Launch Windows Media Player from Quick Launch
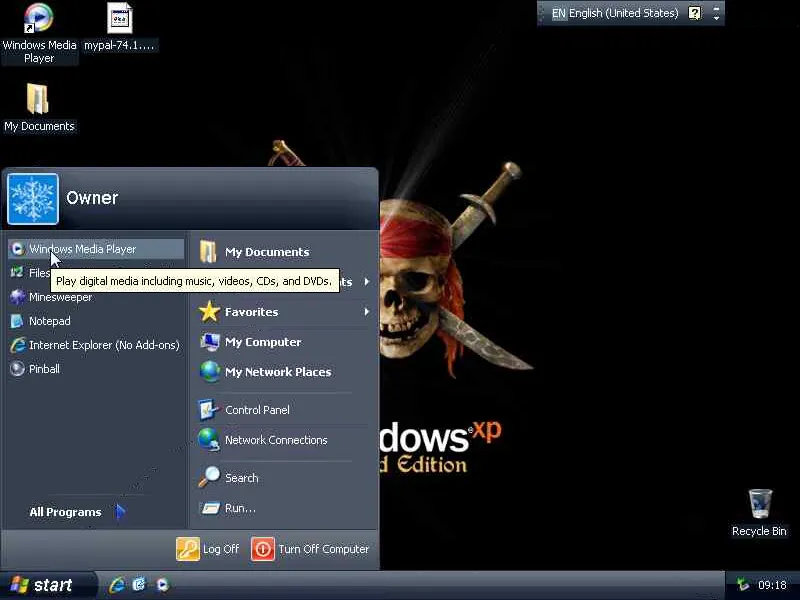This screenshot has width=800, height=600. [162, 585]
